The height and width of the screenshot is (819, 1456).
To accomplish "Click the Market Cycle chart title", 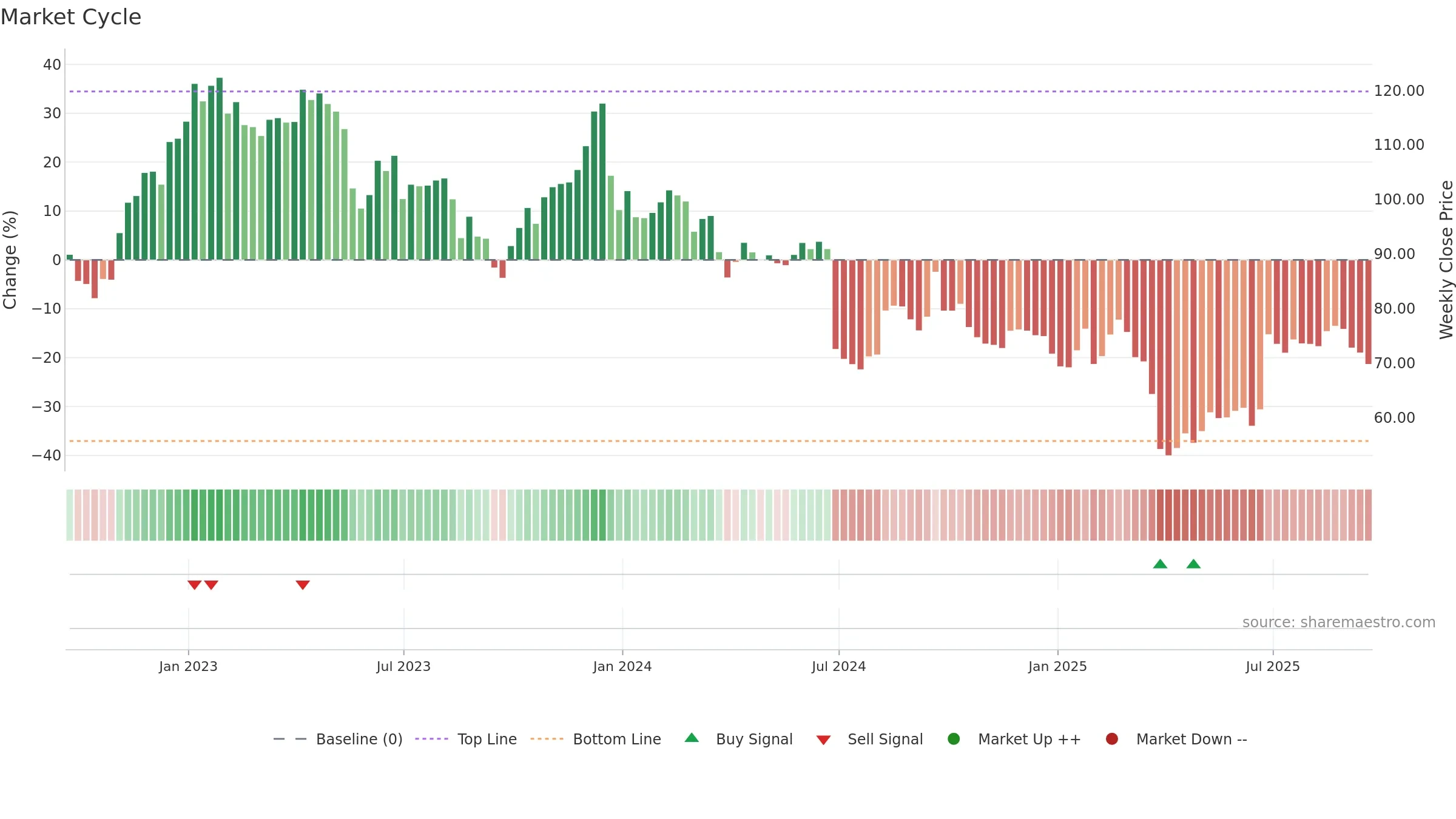I will tap(71, 17).
